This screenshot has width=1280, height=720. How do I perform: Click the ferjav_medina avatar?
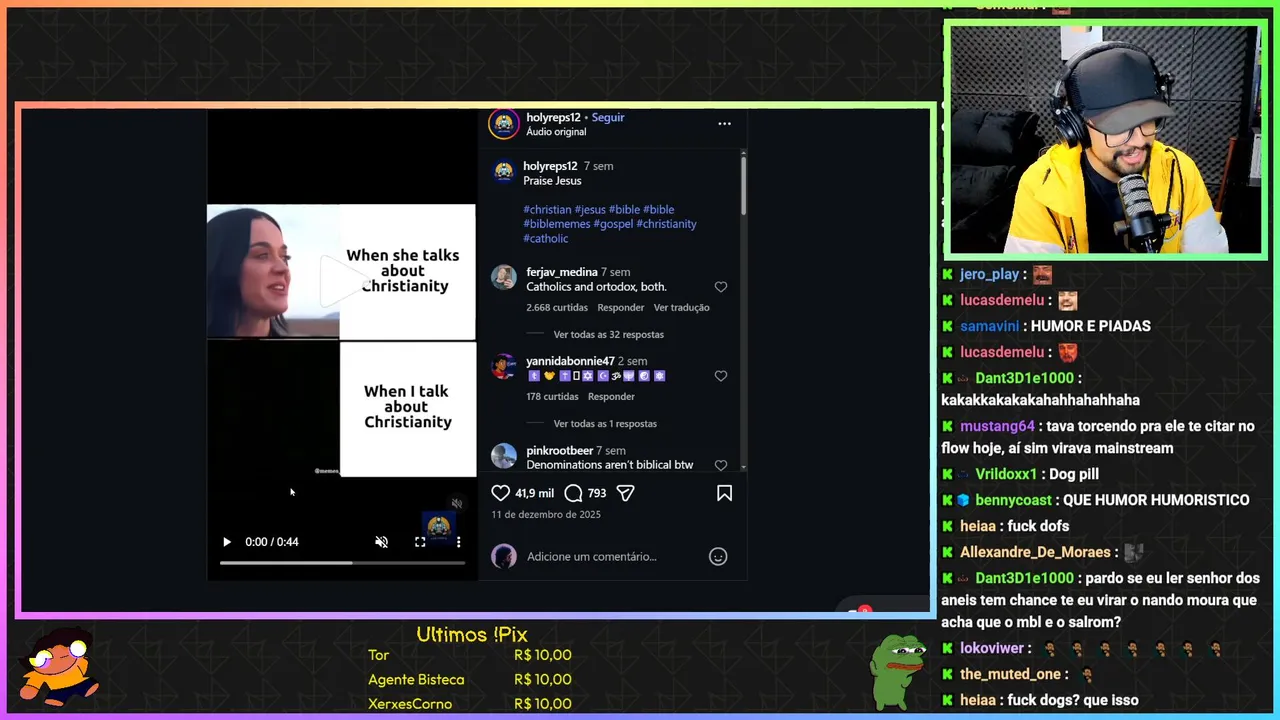click(504, 277)
